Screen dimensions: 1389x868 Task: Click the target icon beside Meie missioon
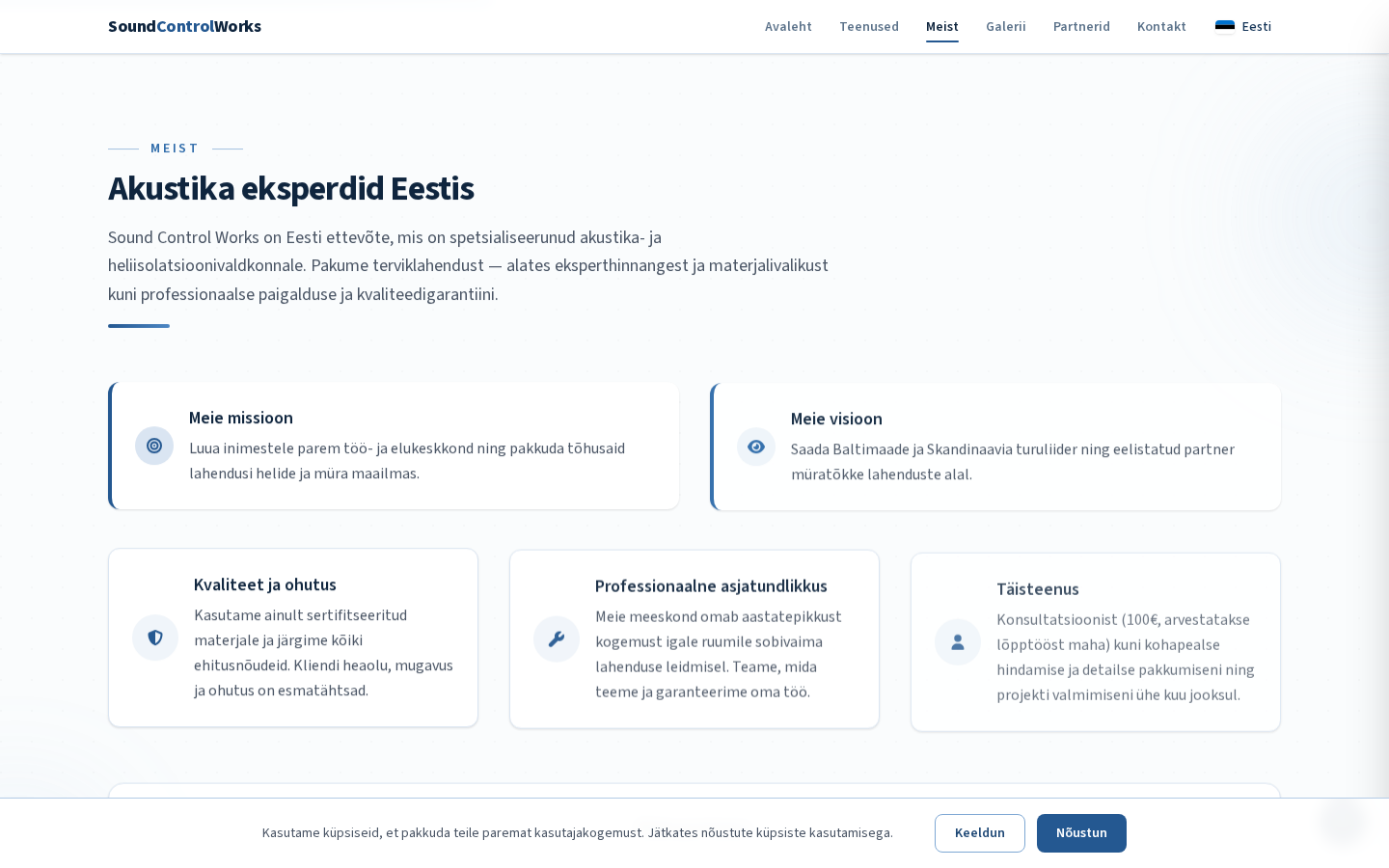point(154,446)
